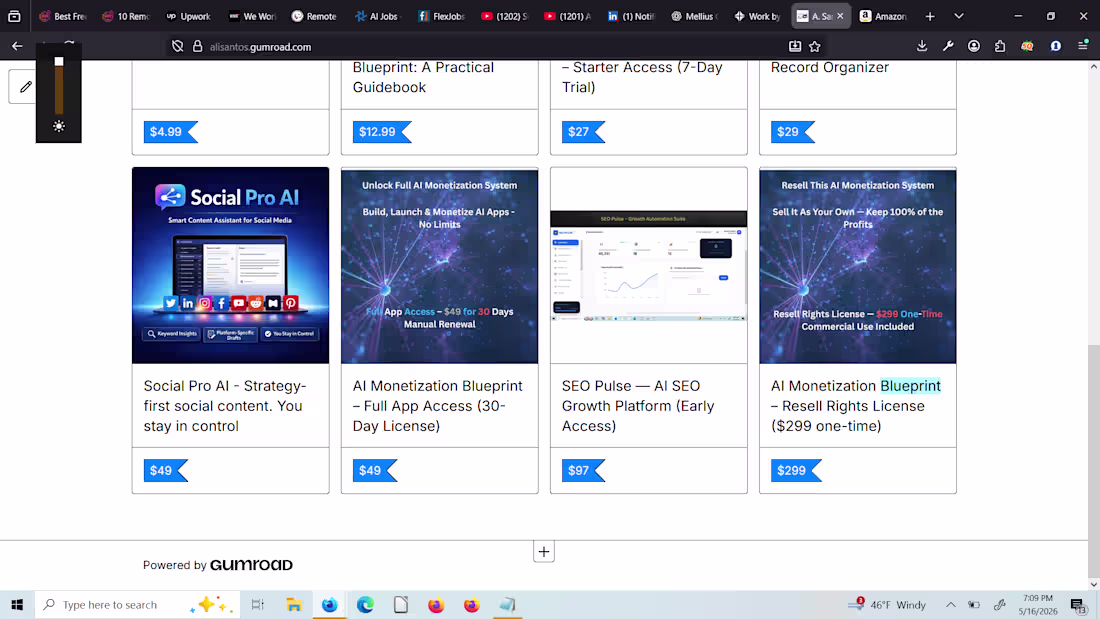Open File Explorer from the taskbar

294,604
